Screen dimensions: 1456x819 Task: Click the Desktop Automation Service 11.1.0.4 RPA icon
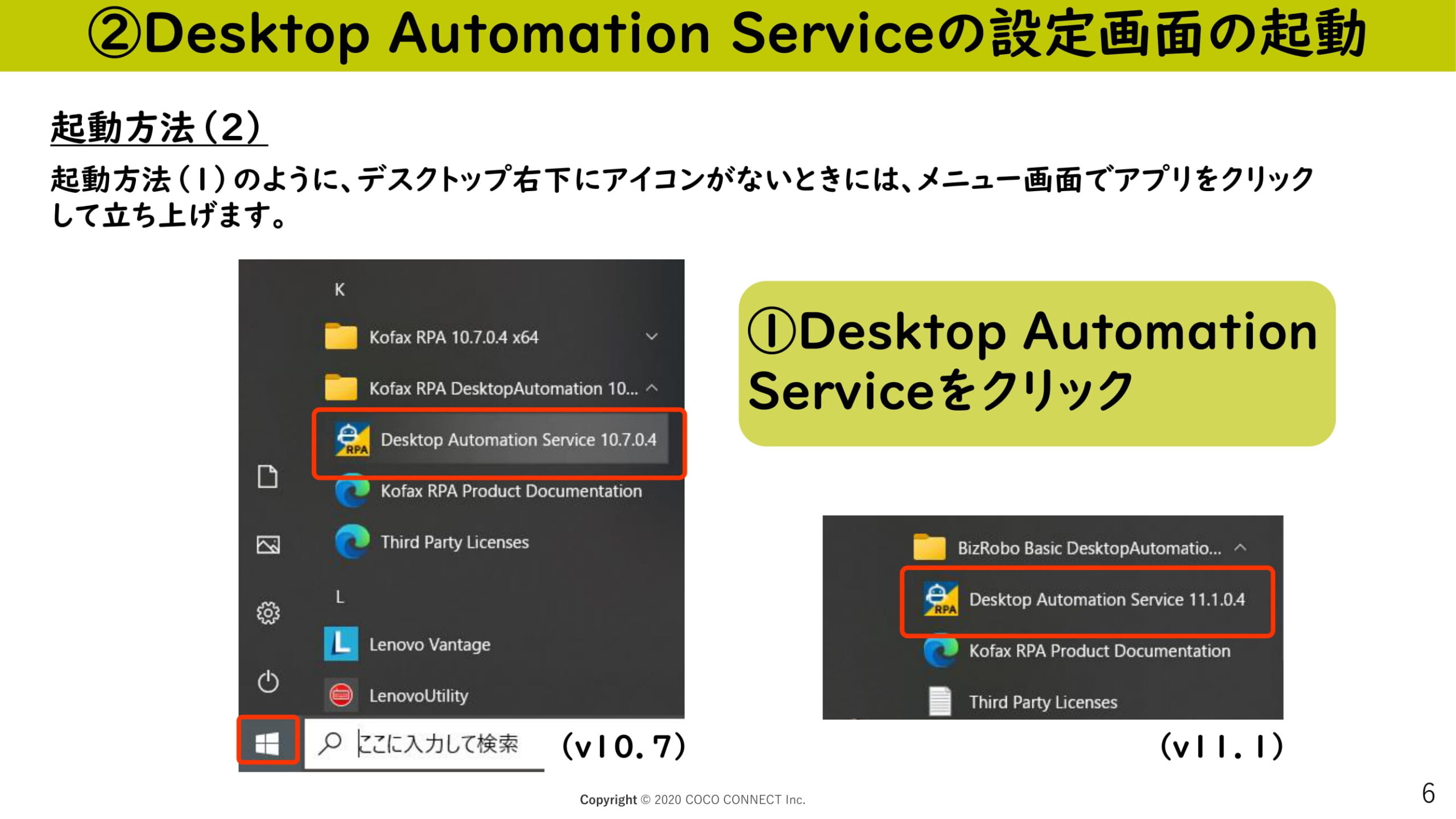coord(941,599)
